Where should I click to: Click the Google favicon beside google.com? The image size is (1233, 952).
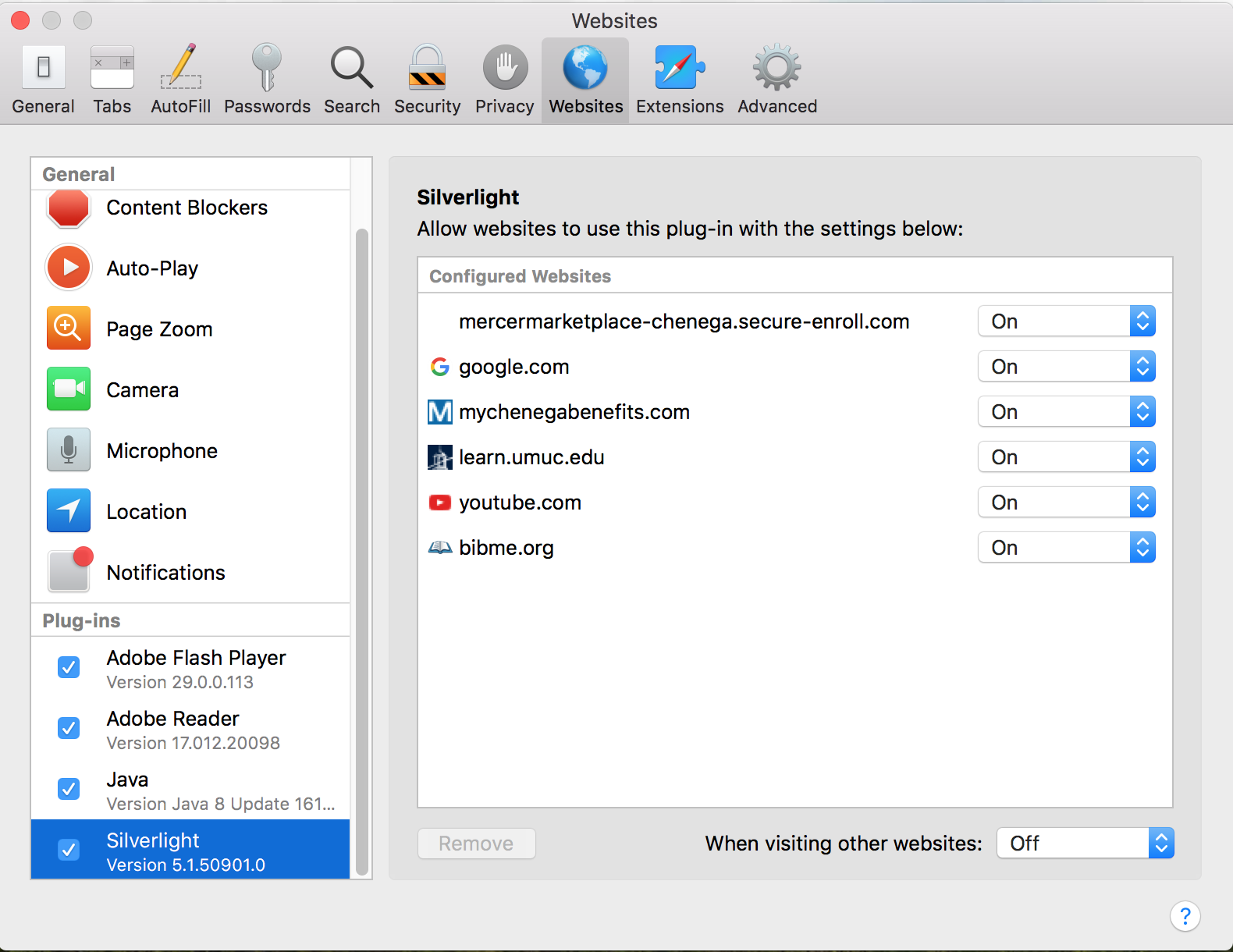440,367
